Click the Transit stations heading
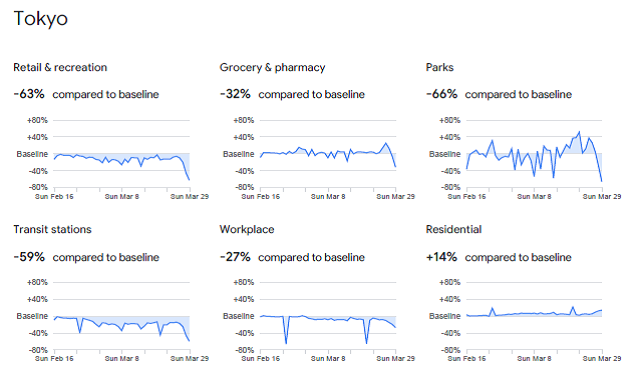This screenshot has height=369, width=640. pyautogui.click(x=52, y=229)
